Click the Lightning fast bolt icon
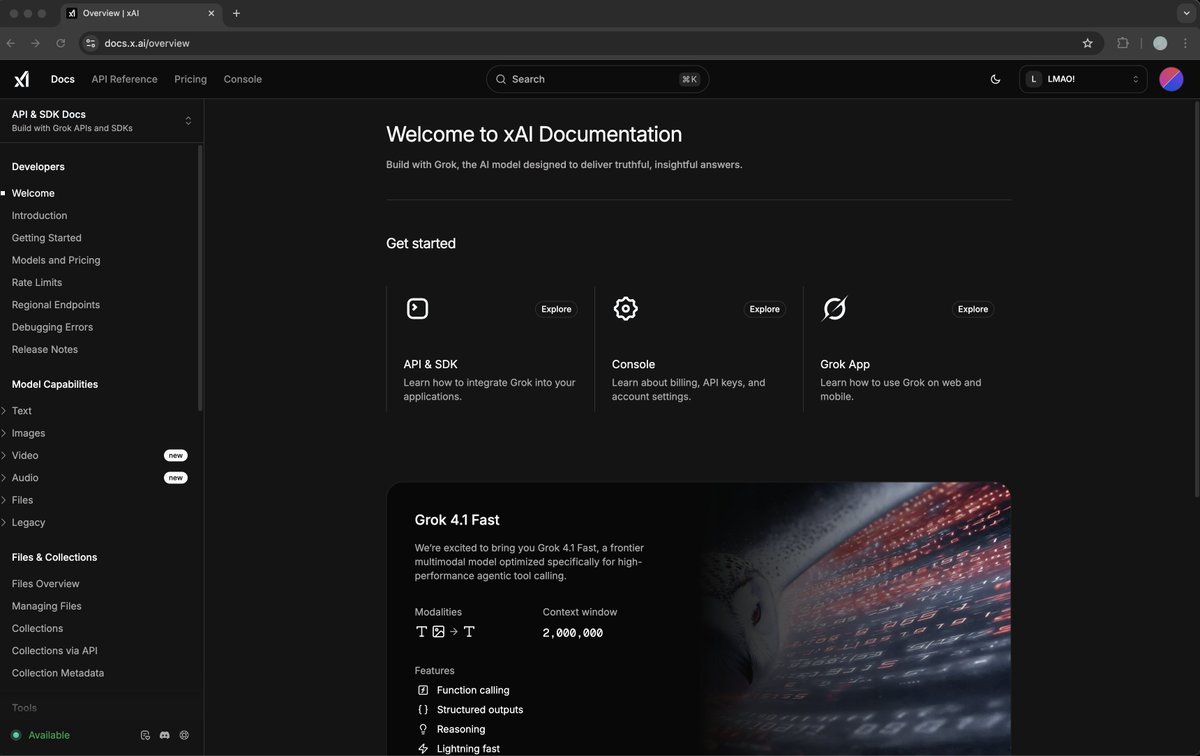The width and height of the screenshot is (1200, 756). click(x=423, y=749)
